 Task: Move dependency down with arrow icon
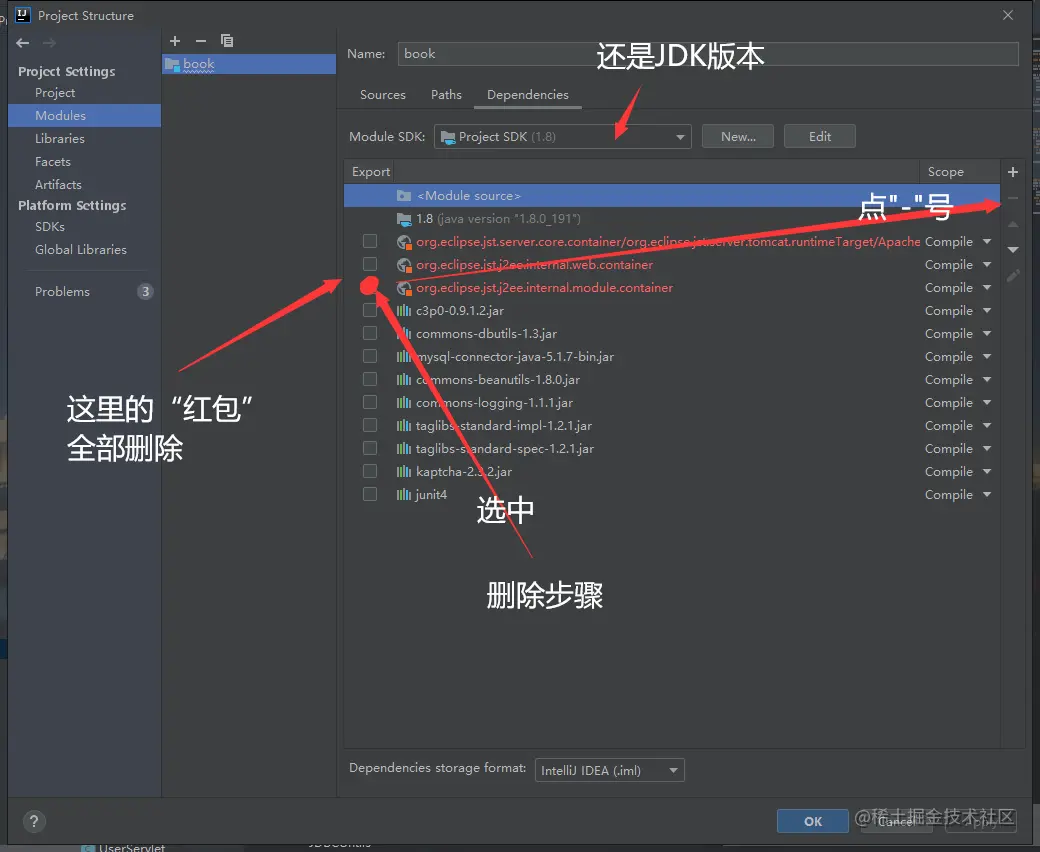(1013, 250)
